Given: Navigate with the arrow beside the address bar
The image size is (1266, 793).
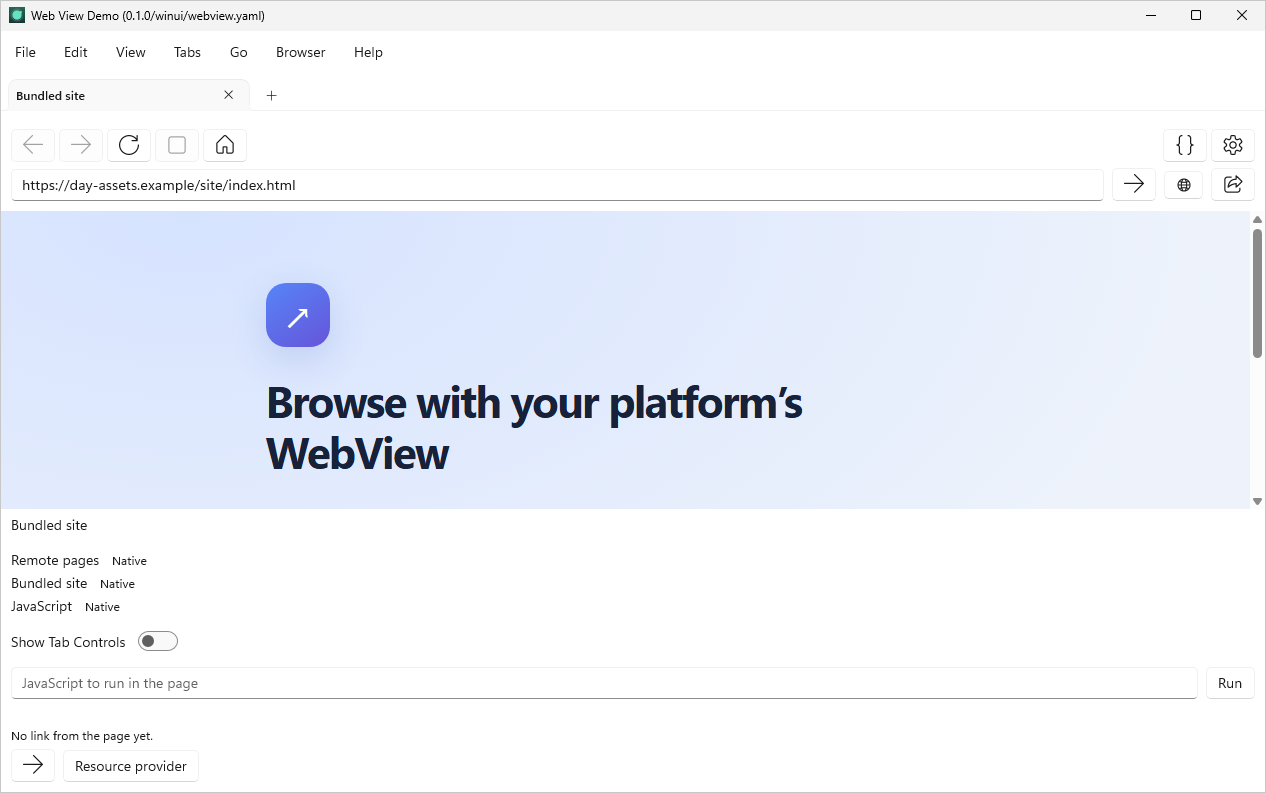Looking at the screenshot, I should pyautogui.click(x=1134, y=184).
